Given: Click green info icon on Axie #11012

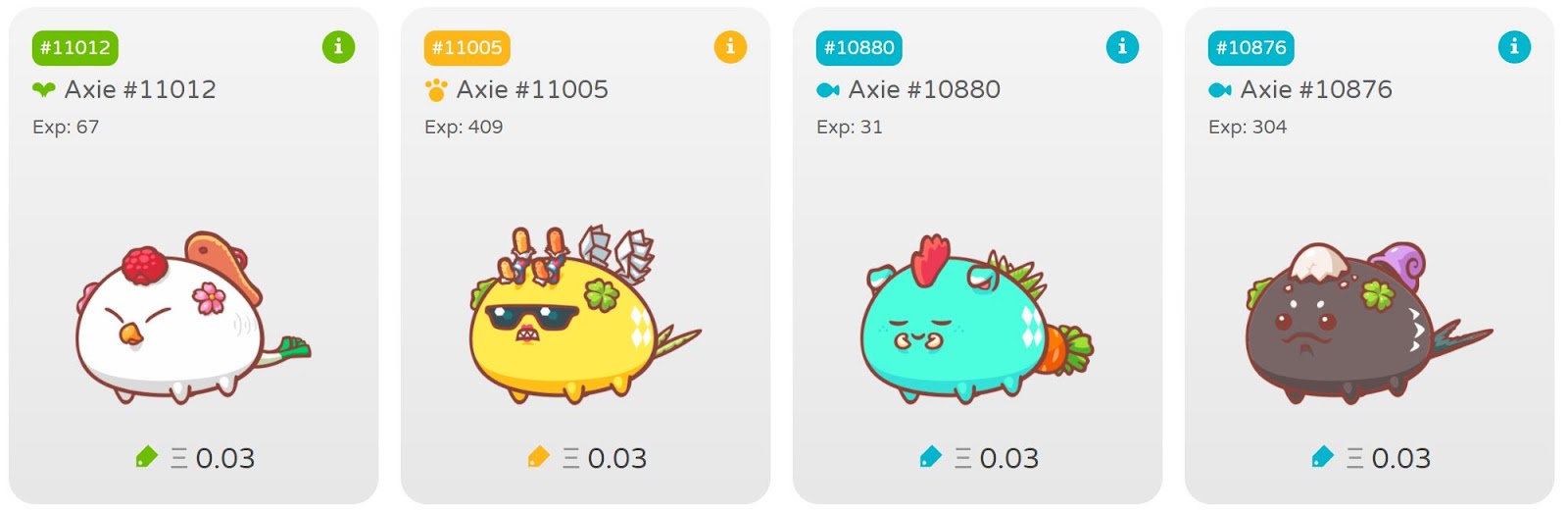Looking at the screenshot, I should tap(338, 46).
